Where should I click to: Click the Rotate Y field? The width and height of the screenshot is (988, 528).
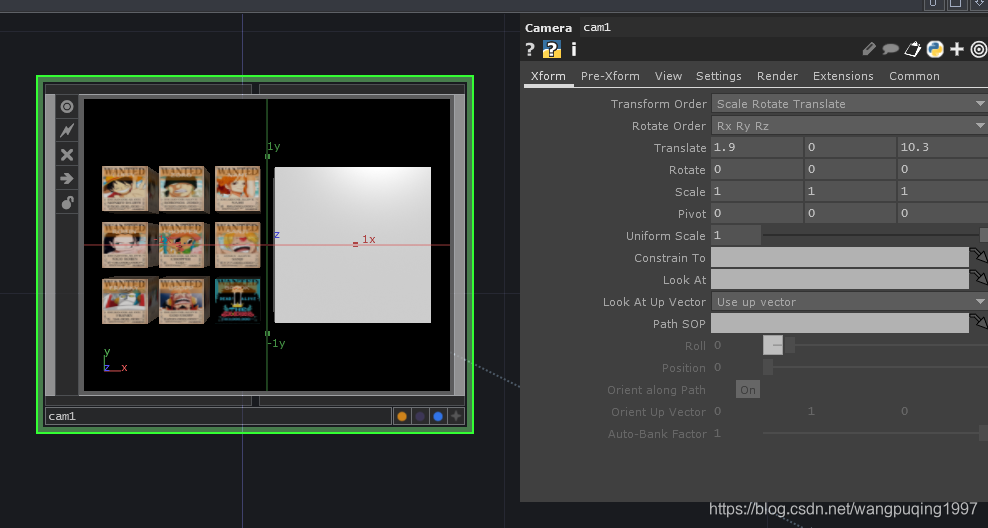850,169
